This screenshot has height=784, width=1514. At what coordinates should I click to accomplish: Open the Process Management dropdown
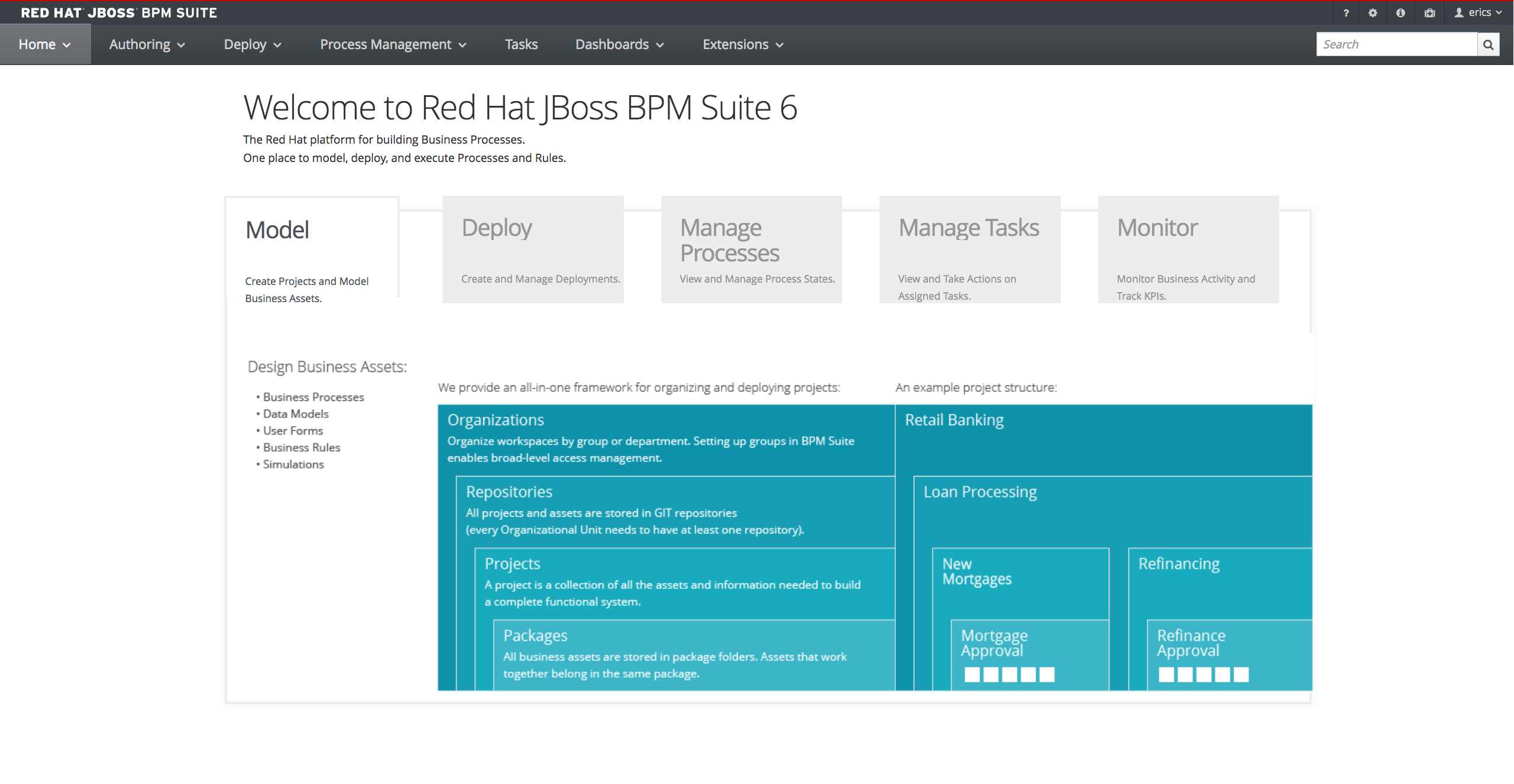pyautogui.click(x=393, y=44)
